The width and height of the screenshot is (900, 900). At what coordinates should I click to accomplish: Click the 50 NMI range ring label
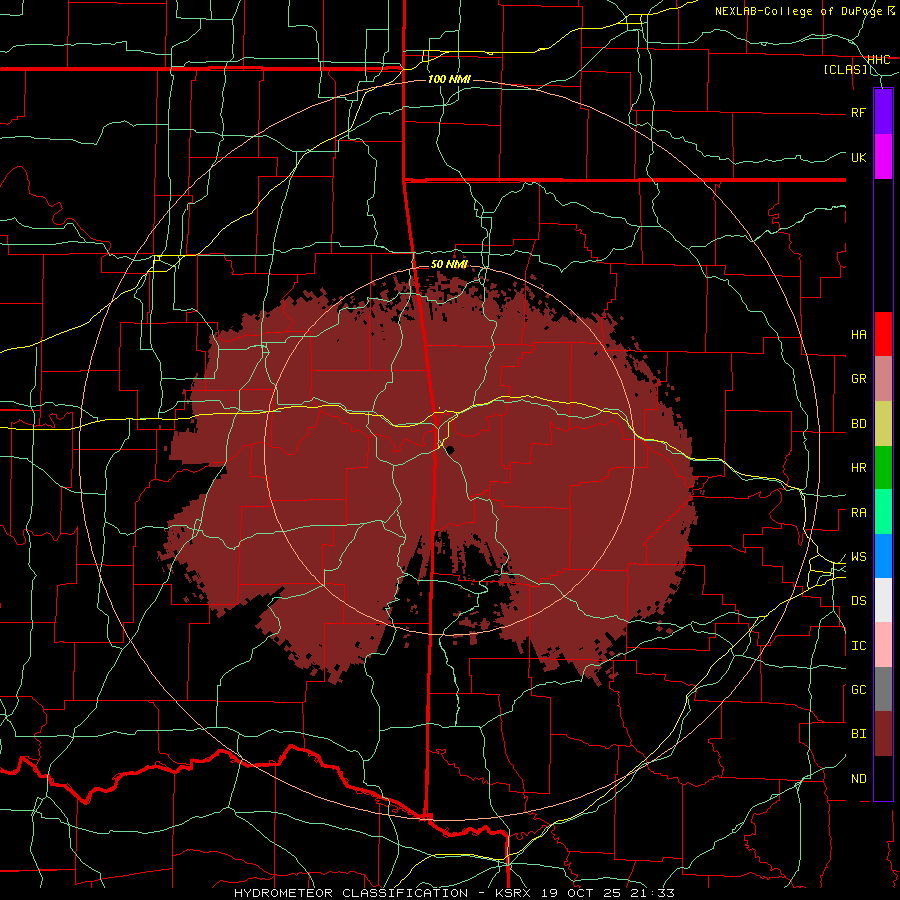pyautogui.click(x=449, y=264)
